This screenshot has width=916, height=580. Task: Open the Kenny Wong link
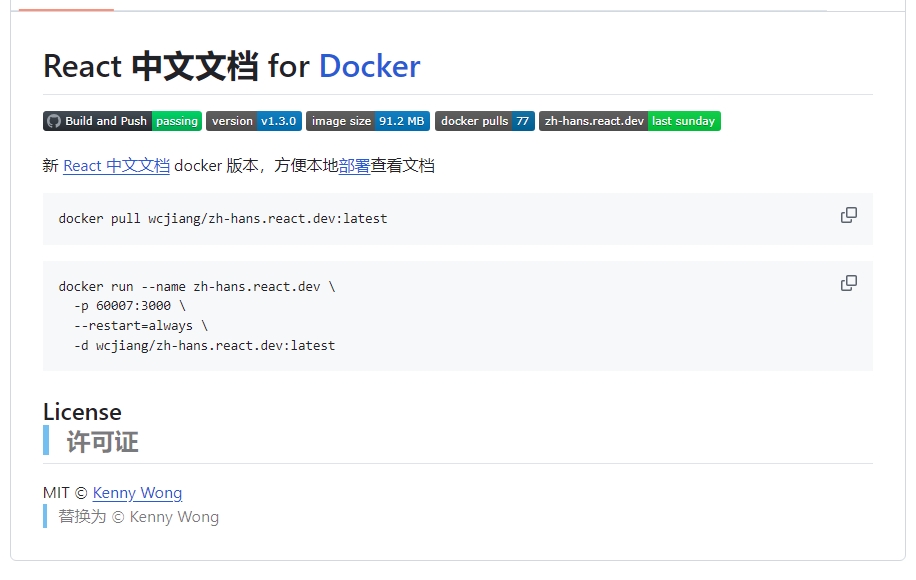pyautogui.click(x=137, y=493)
